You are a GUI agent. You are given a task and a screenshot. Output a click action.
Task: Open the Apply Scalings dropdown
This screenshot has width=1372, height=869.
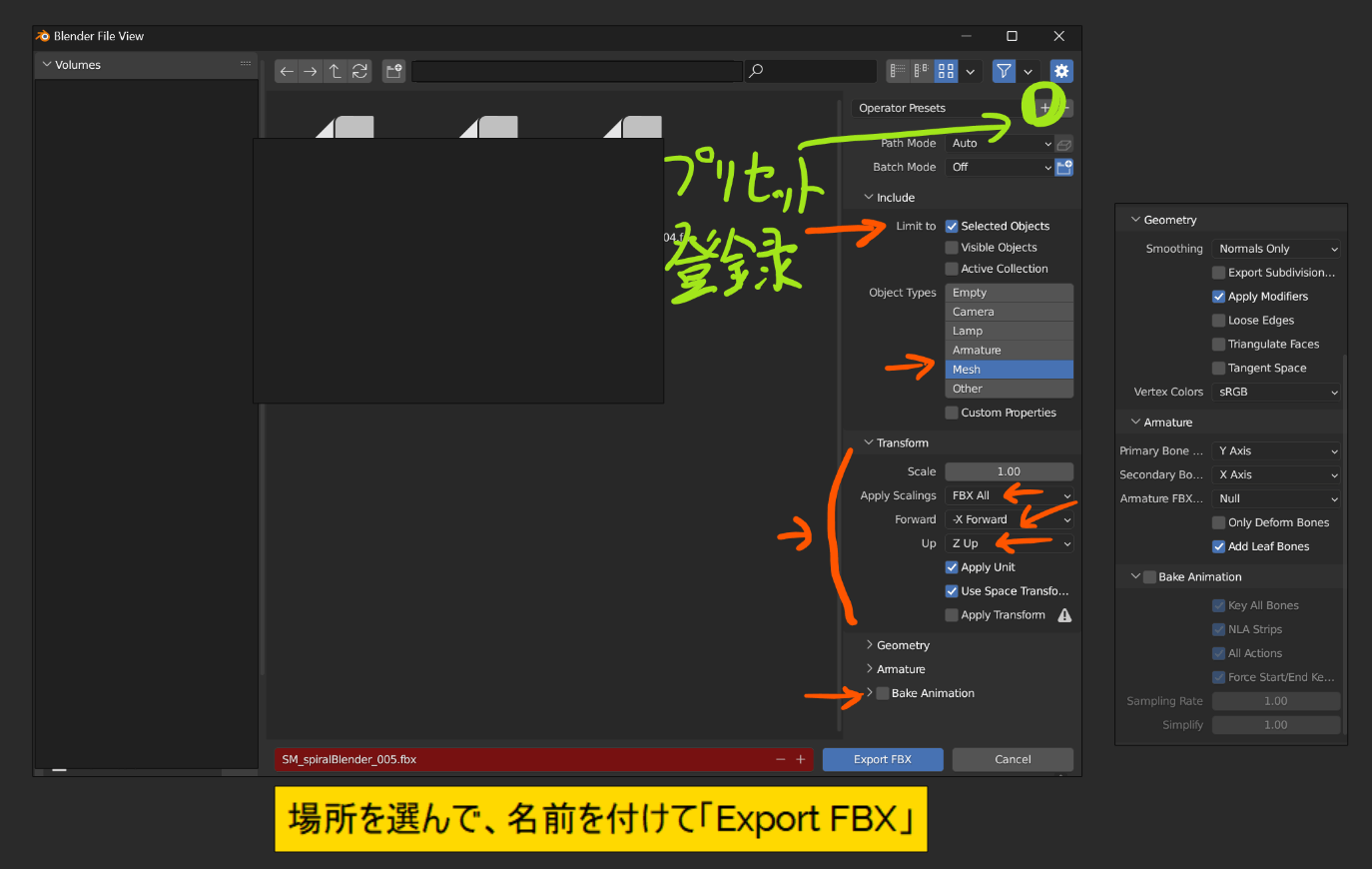click(1010, 495)
